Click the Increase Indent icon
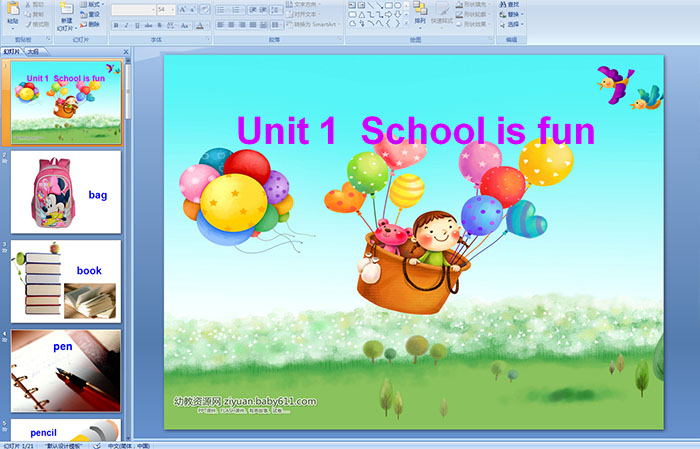This screenshot has height=449, width=700. coord(263,10)
